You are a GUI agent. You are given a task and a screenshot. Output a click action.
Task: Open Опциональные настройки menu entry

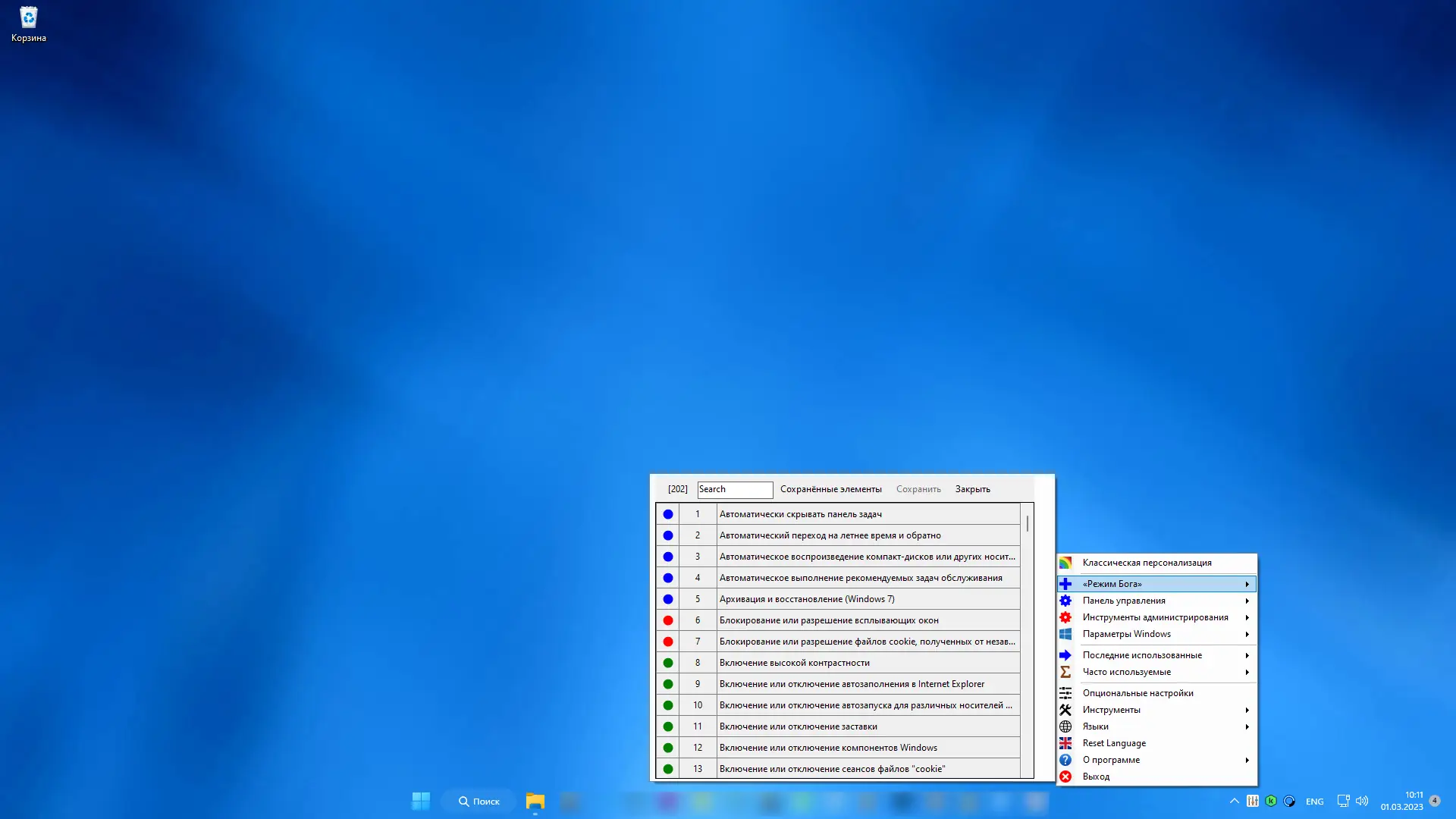1137,693
